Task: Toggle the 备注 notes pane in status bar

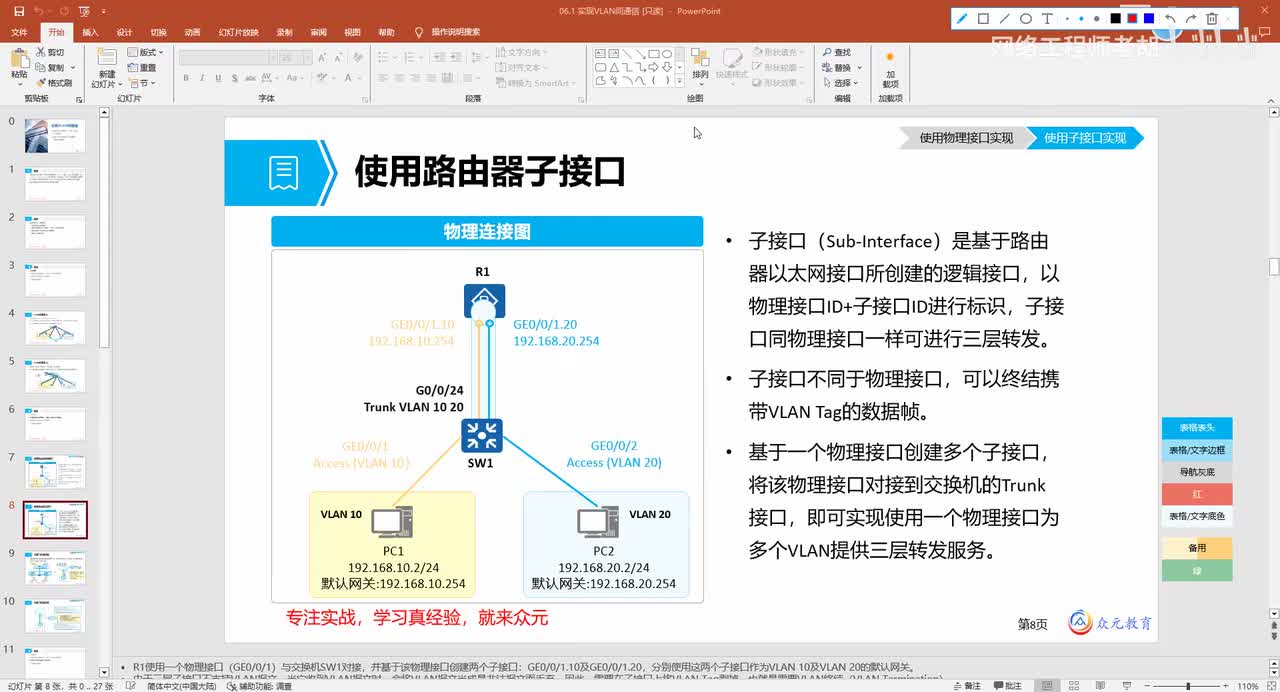Action: 966,686
